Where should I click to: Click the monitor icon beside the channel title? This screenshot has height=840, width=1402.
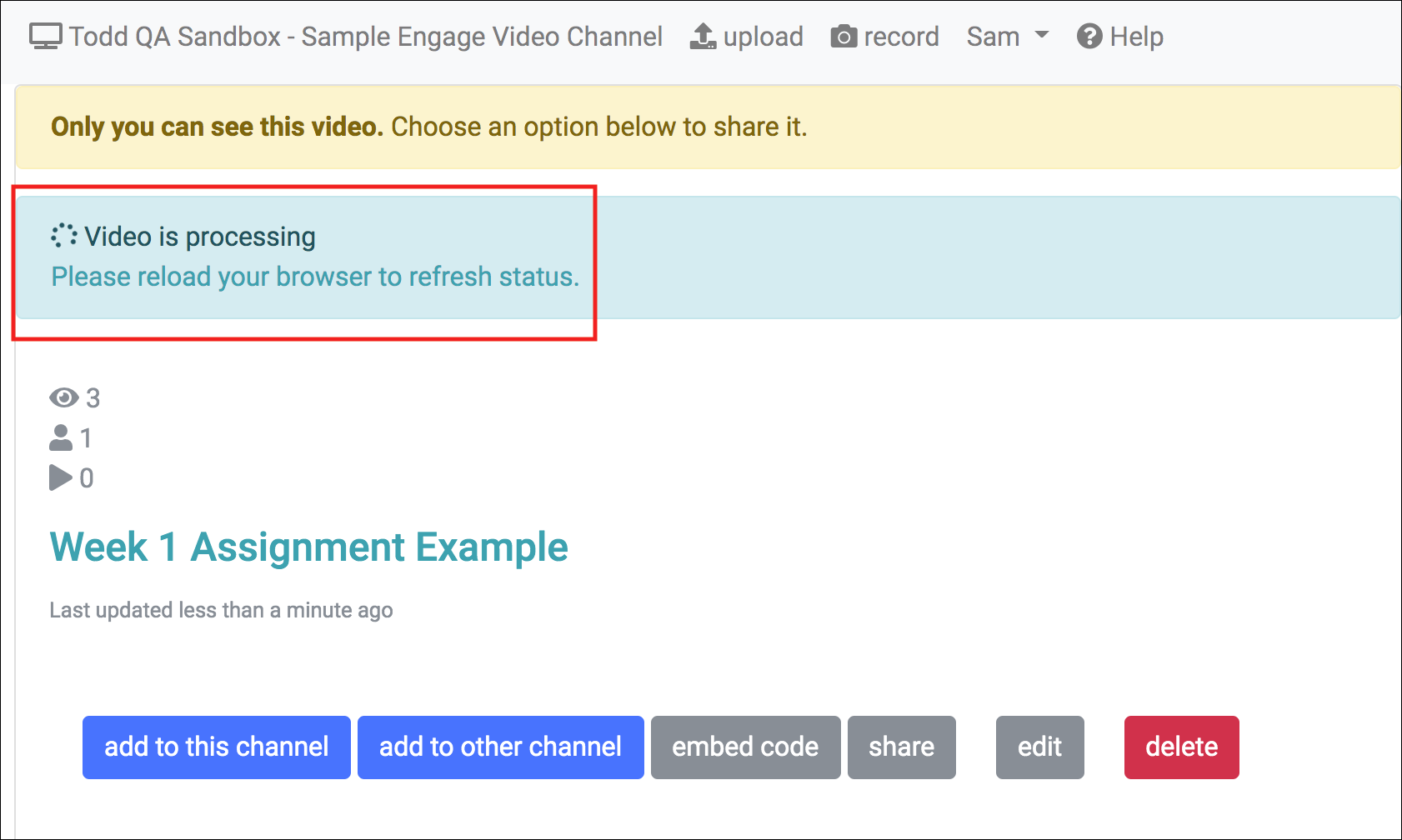tap(46, 35)
